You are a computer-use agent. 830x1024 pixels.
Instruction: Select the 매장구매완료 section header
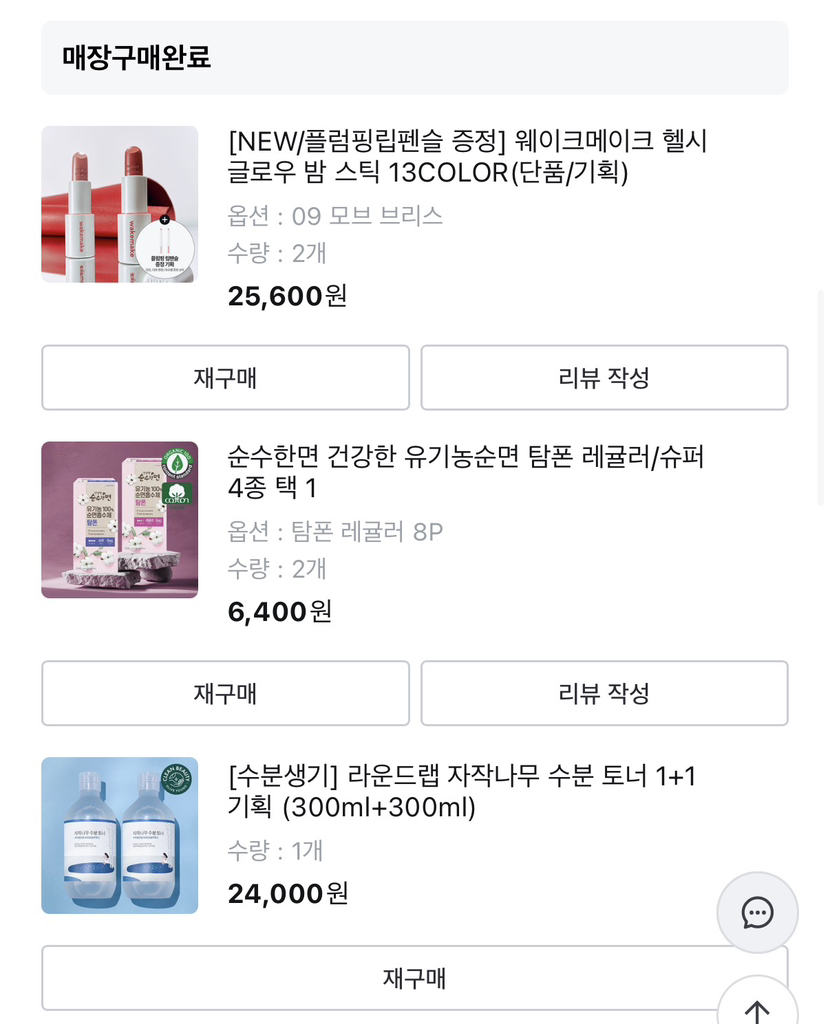(137, 57)
